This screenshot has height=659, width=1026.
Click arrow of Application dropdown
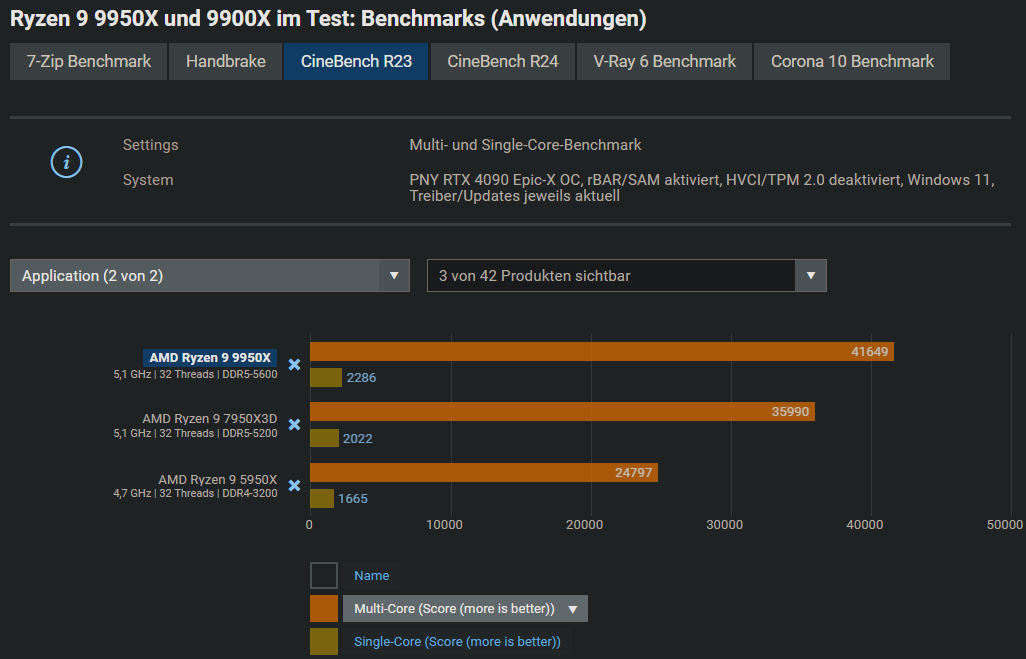[394, 276]
